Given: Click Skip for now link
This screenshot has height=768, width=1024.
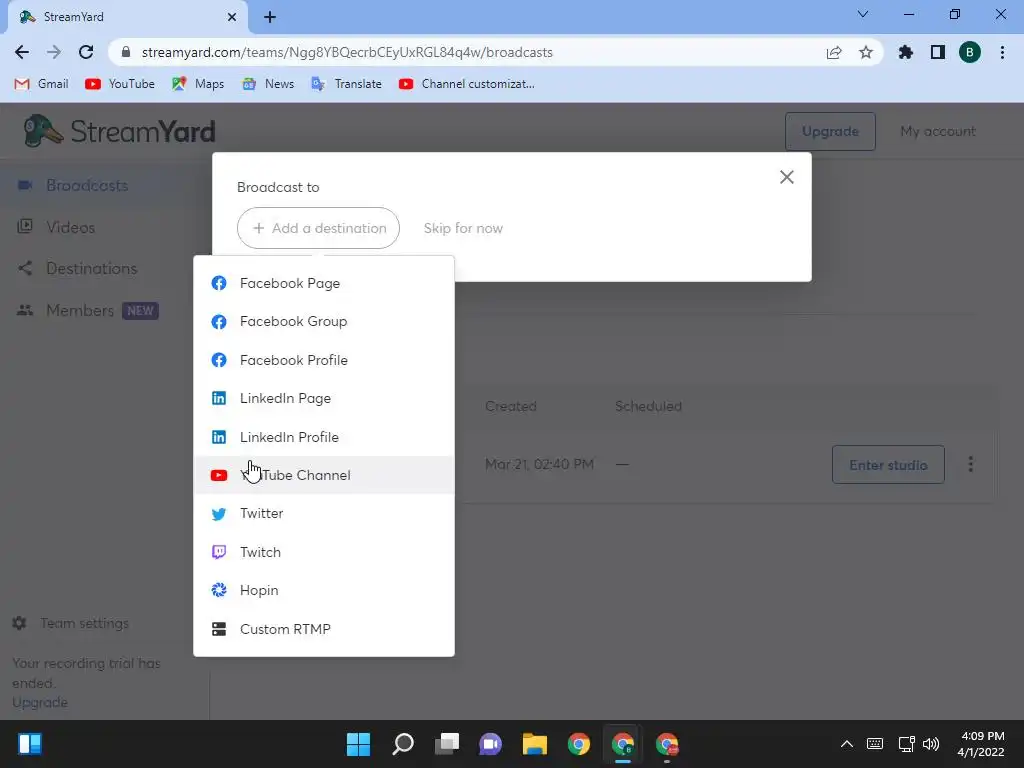Looking at the screenshot, I should click(463, 228).
